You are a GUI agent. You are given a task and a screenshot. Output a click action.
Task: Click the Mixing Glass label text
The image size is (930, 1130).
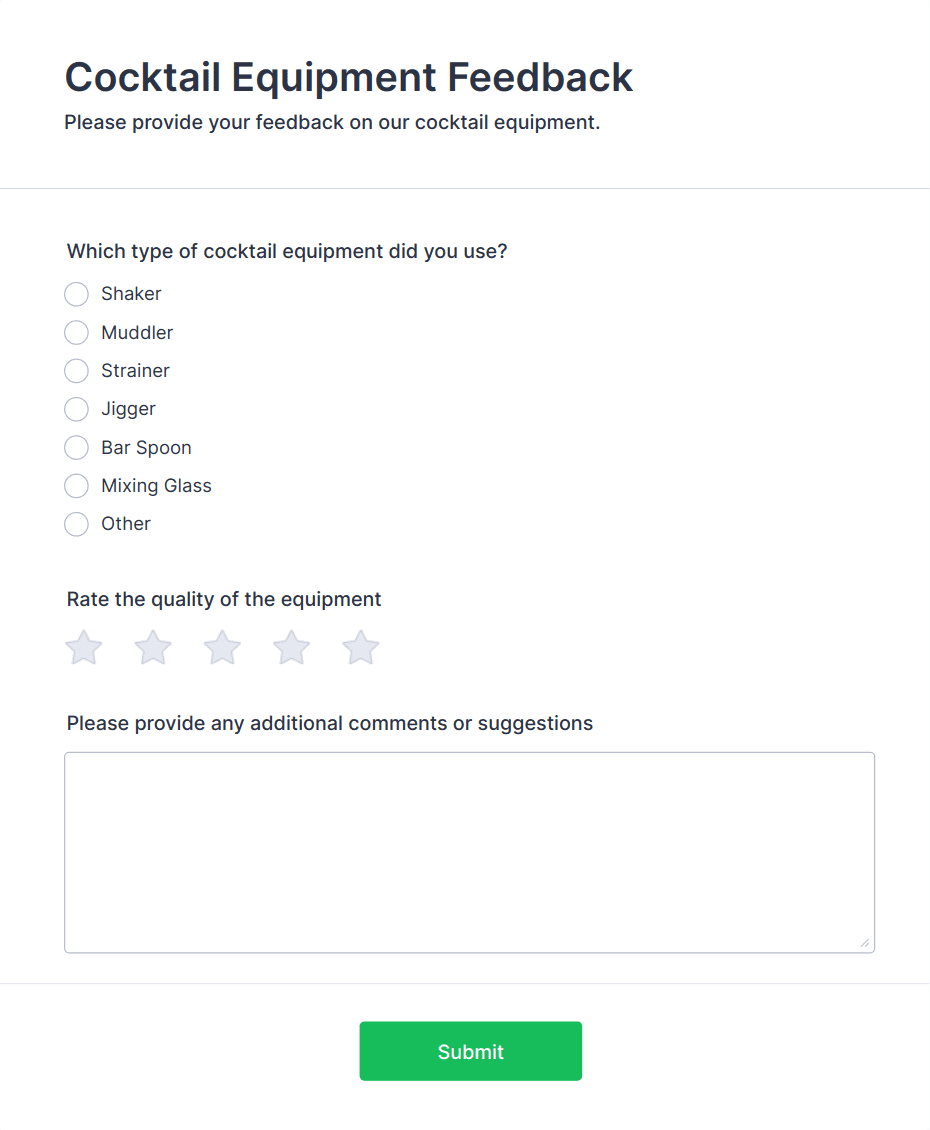pyautogui.click(x=156, y=486)
